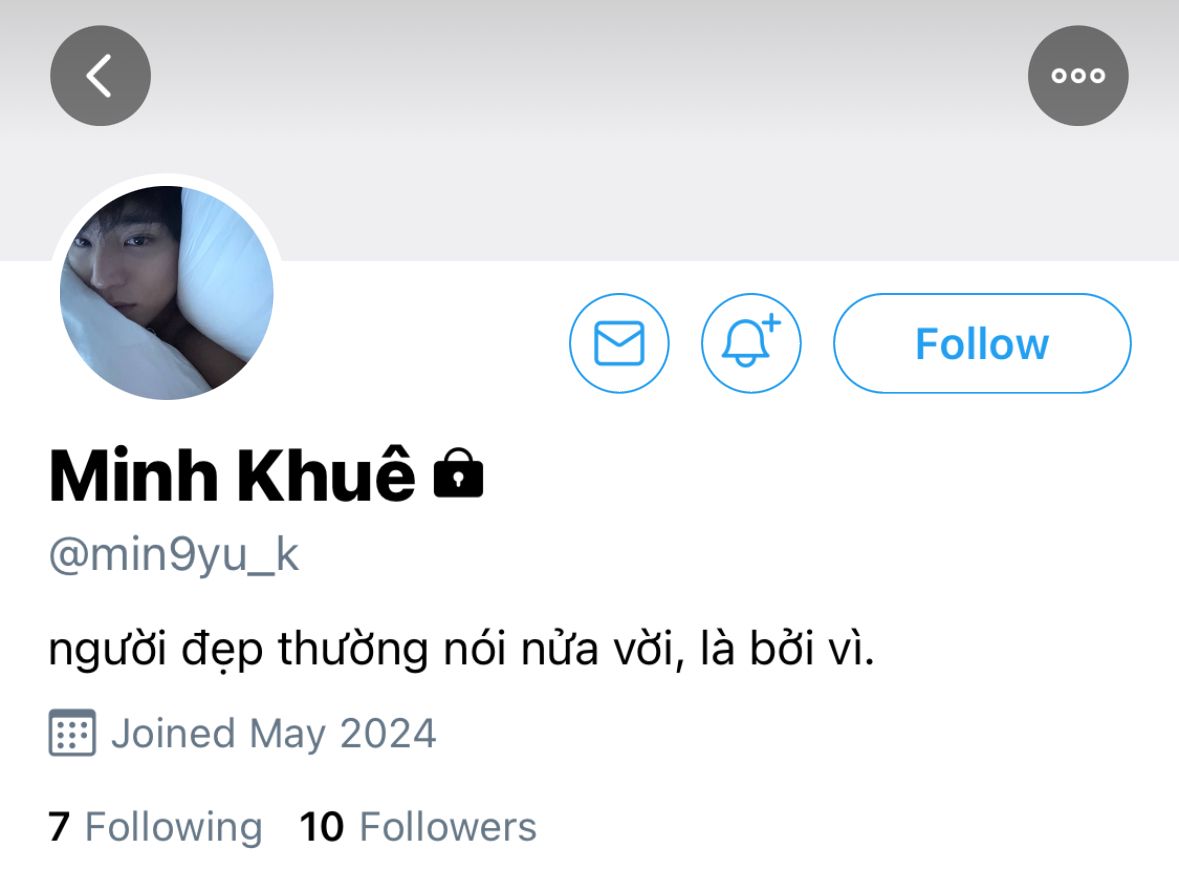Click the word Following
The width and height of the screenshot is (1179, 892).
tap(173, 827)
